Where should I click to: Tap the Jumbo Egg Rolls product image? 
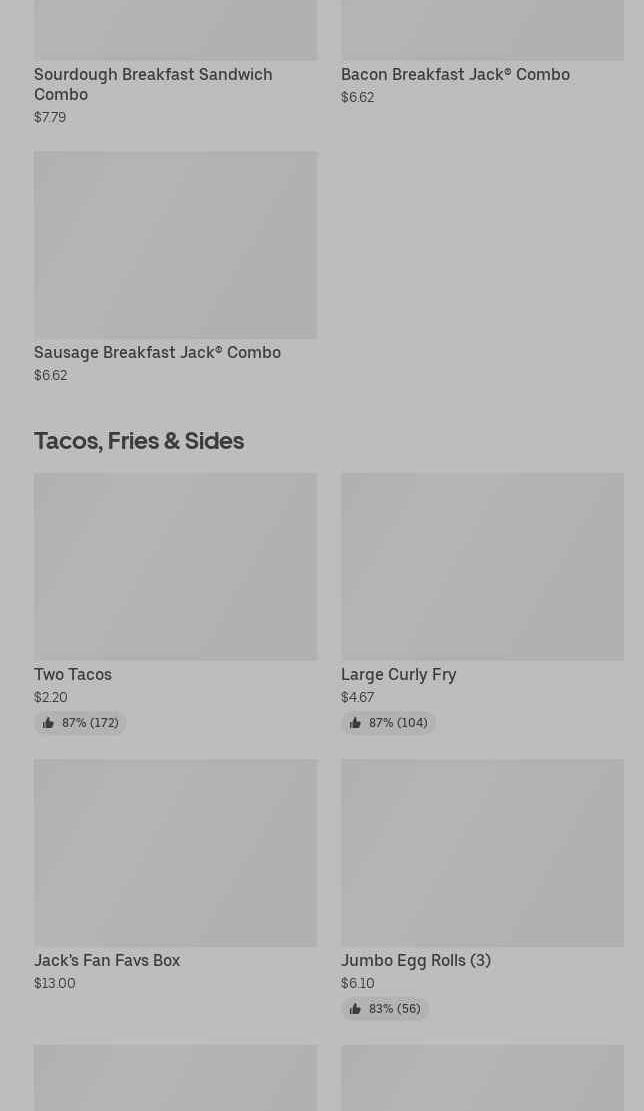(x=482, y=852)
